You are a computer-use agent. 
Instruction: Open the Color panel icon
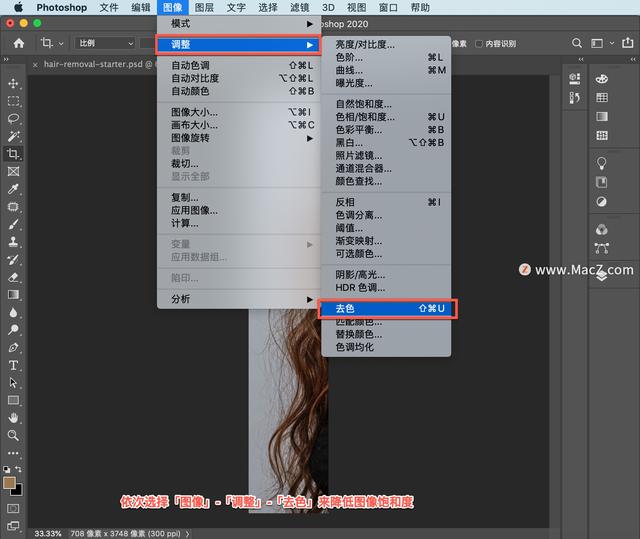tap(602, 79)
